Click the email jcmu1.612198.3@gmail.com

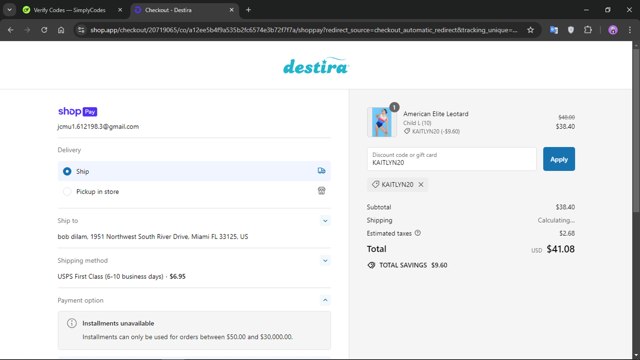[x=98, y=127]
